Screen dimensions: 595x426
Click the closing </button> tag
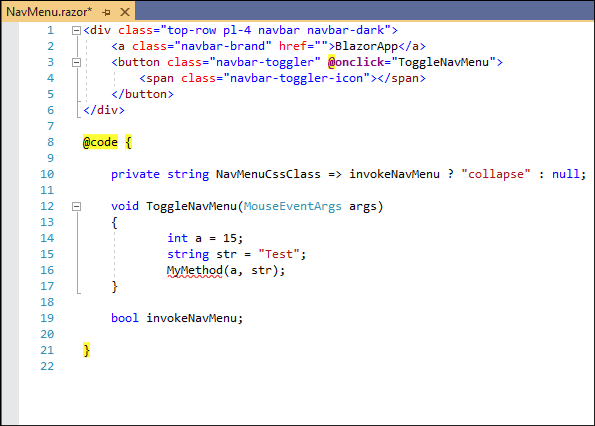[142, 94]
